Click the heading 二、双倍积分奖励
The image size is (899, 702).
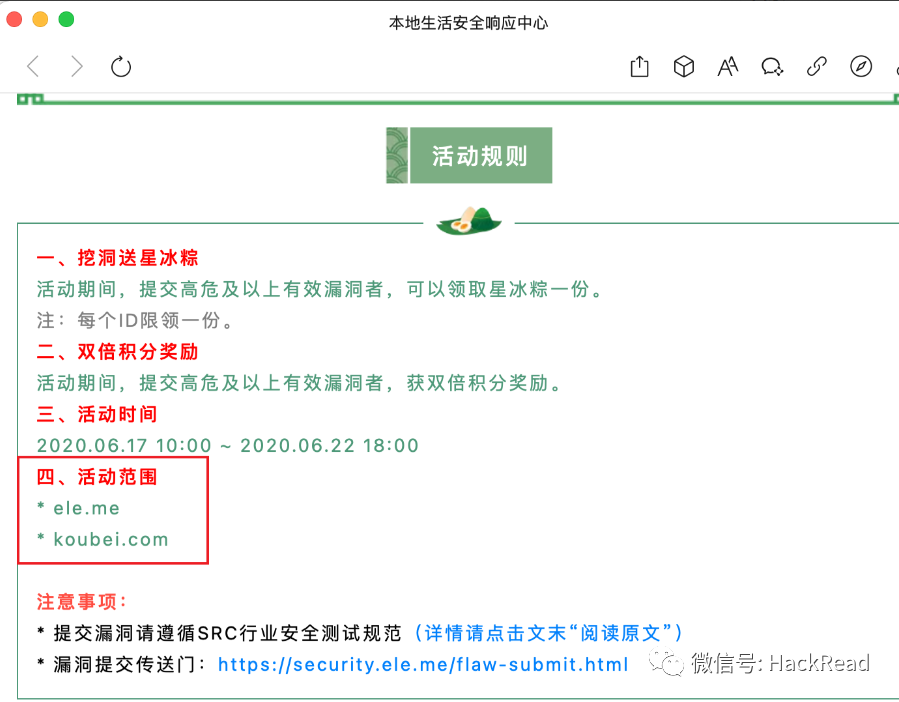[118, 352]
